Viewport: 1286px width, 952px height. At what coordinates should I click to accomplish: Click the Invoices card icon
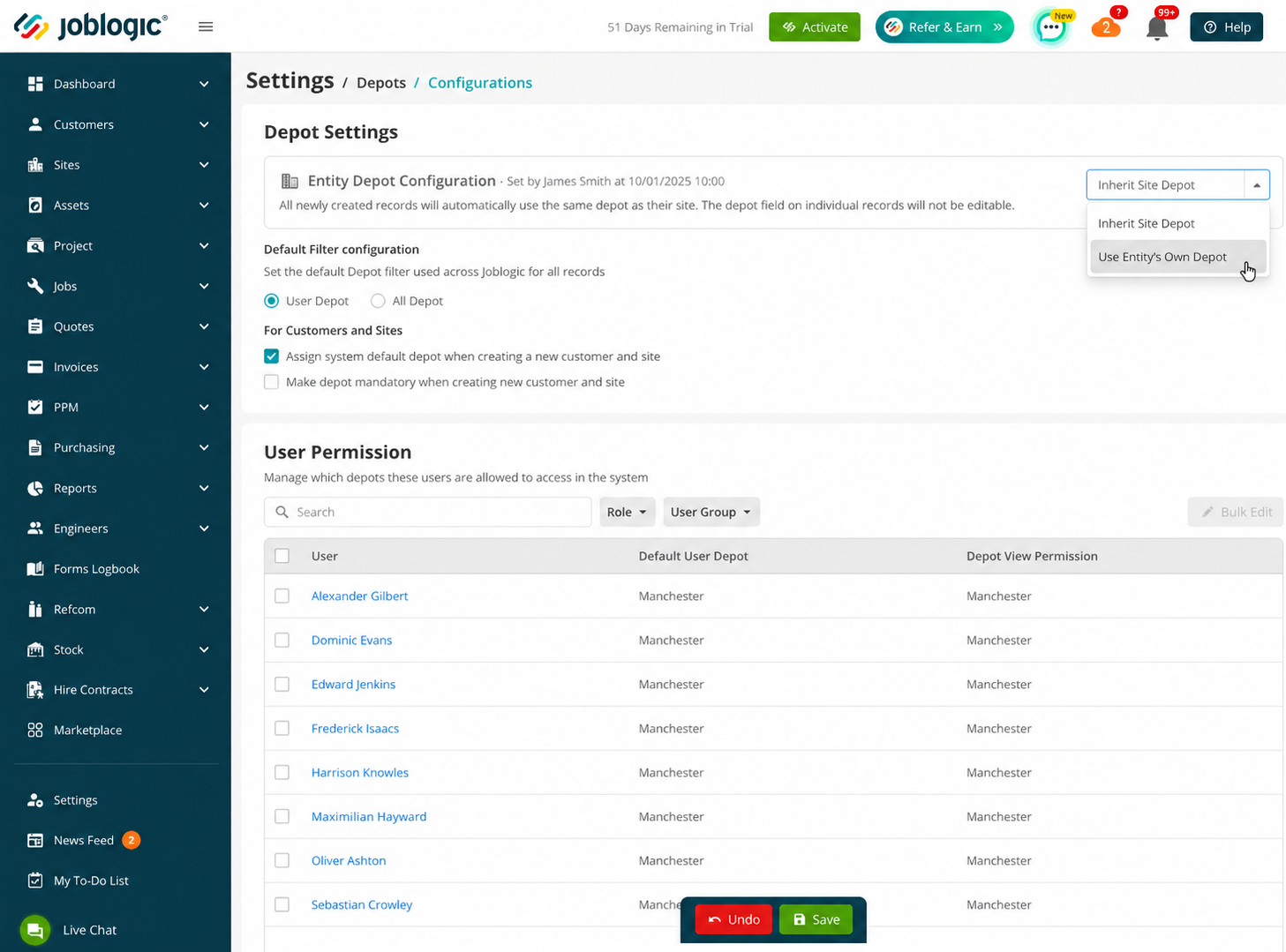[x=35, y=367]
